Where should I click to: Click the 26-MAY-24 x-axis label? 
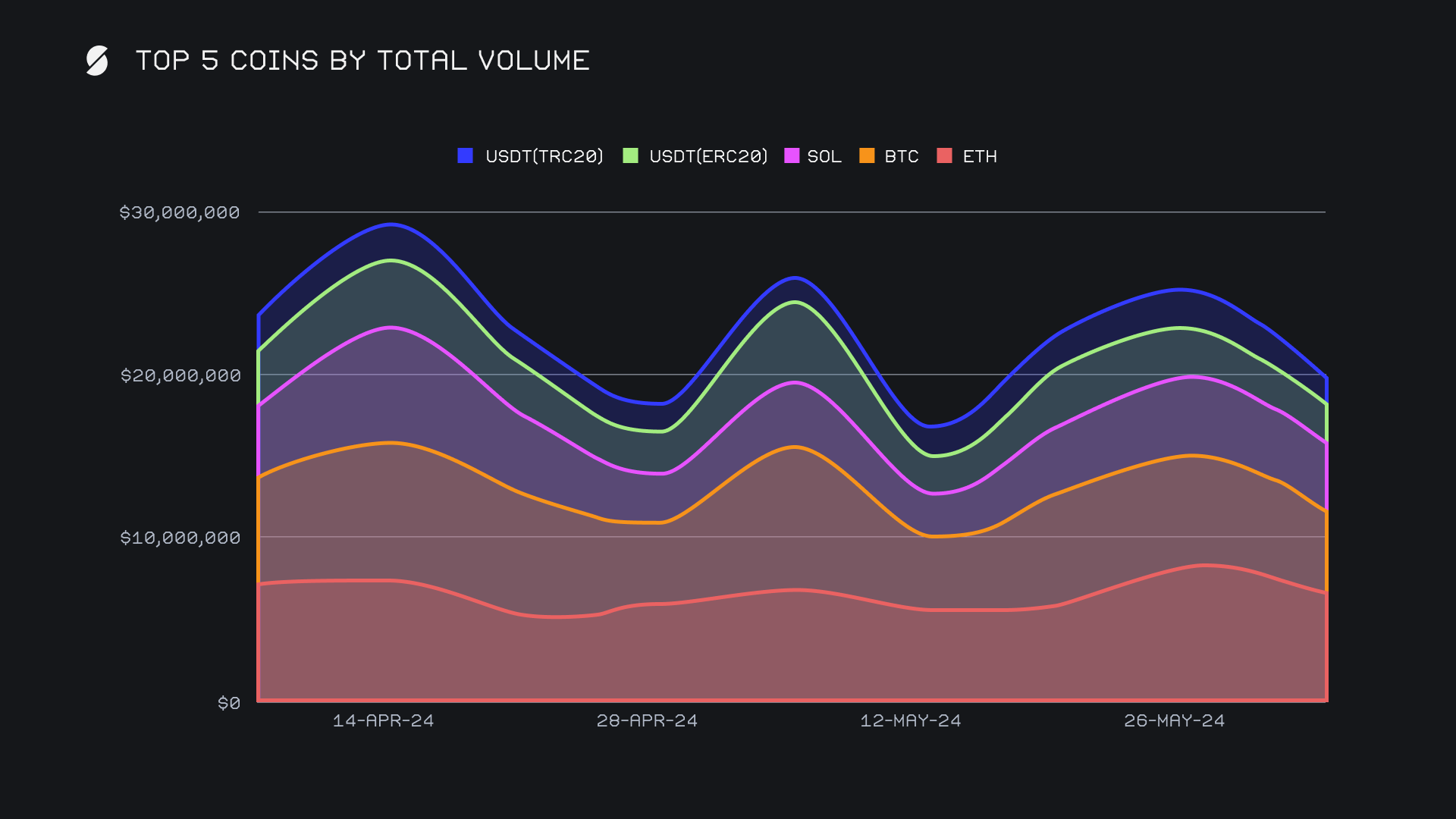tap(1174, 720)
